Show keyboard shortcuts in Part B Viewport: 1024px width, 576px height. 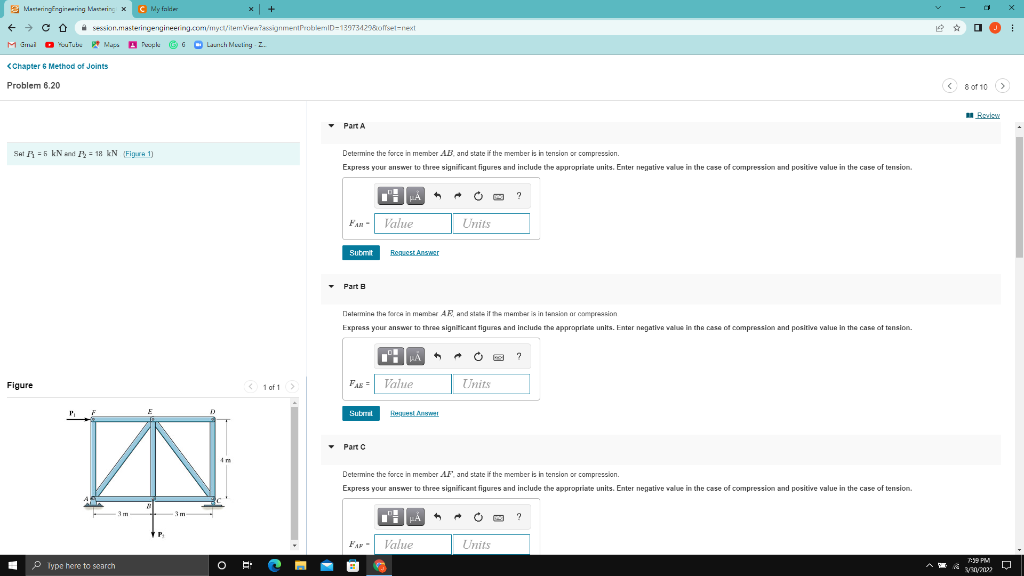(498, 357)
